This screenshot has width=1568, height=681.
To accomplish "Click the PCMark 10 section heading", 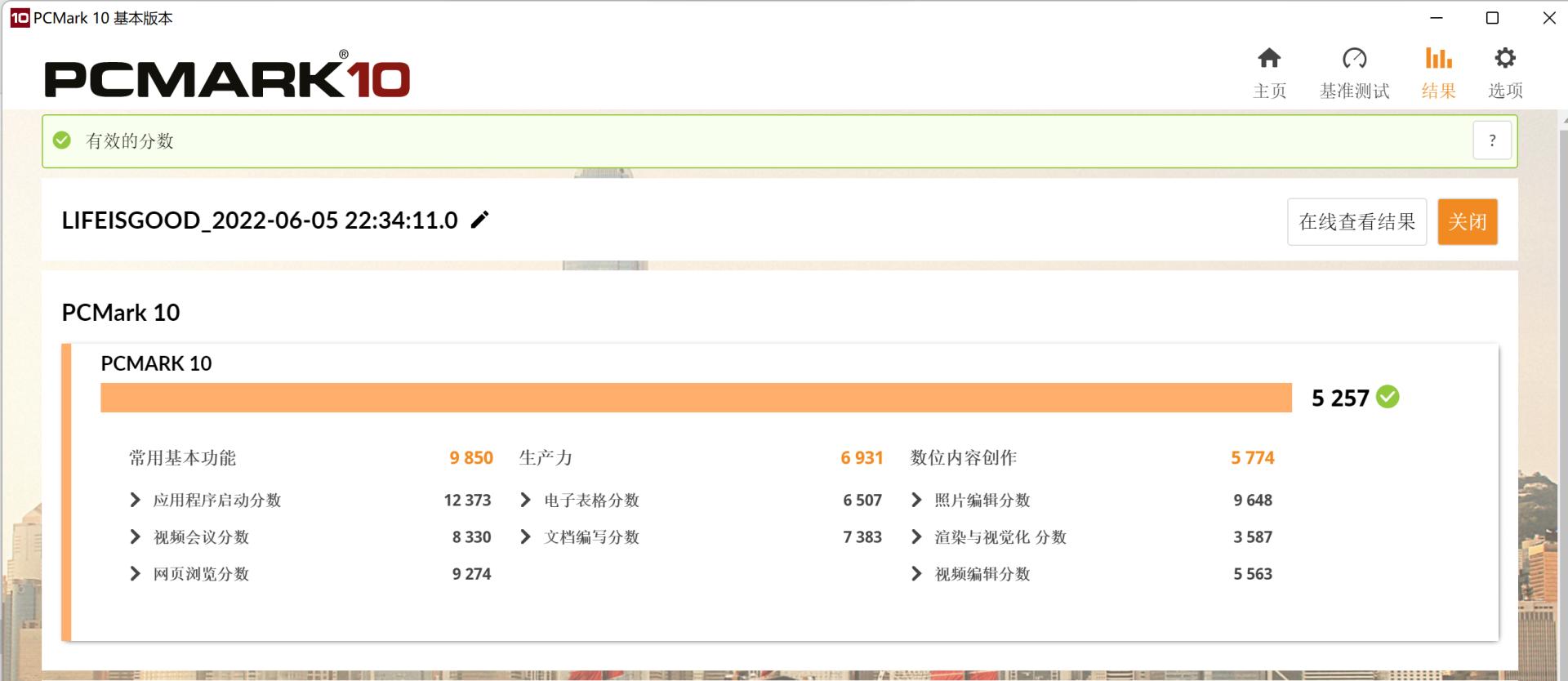I will 121,313.
